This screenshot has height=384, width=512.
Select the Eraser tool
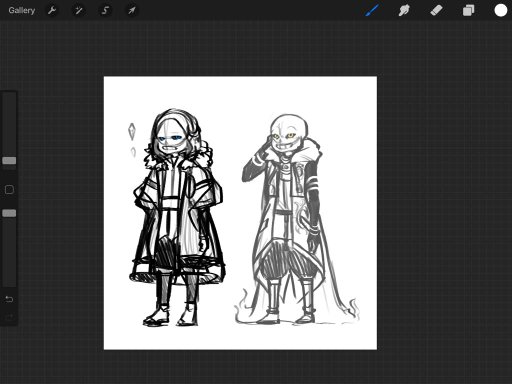coord(436,10)
